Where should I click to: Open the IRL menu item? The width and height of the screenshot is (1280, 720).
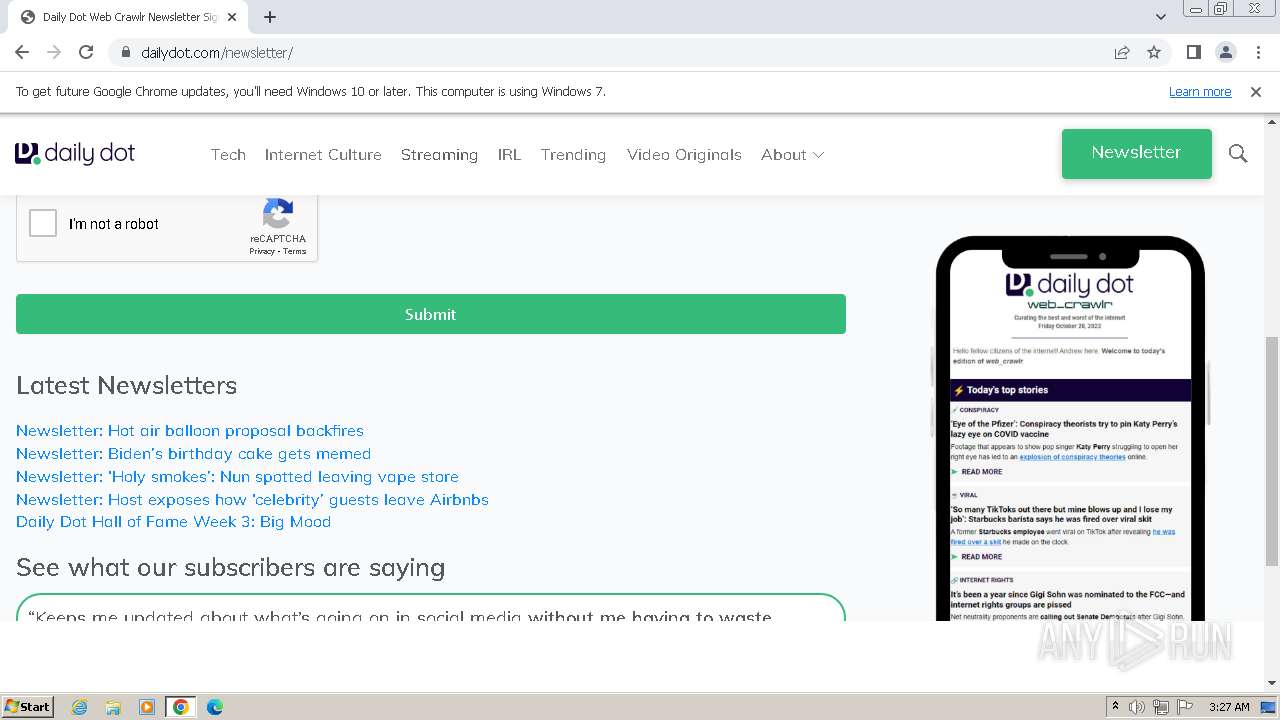pyautogui.click(x=509, y=154)
